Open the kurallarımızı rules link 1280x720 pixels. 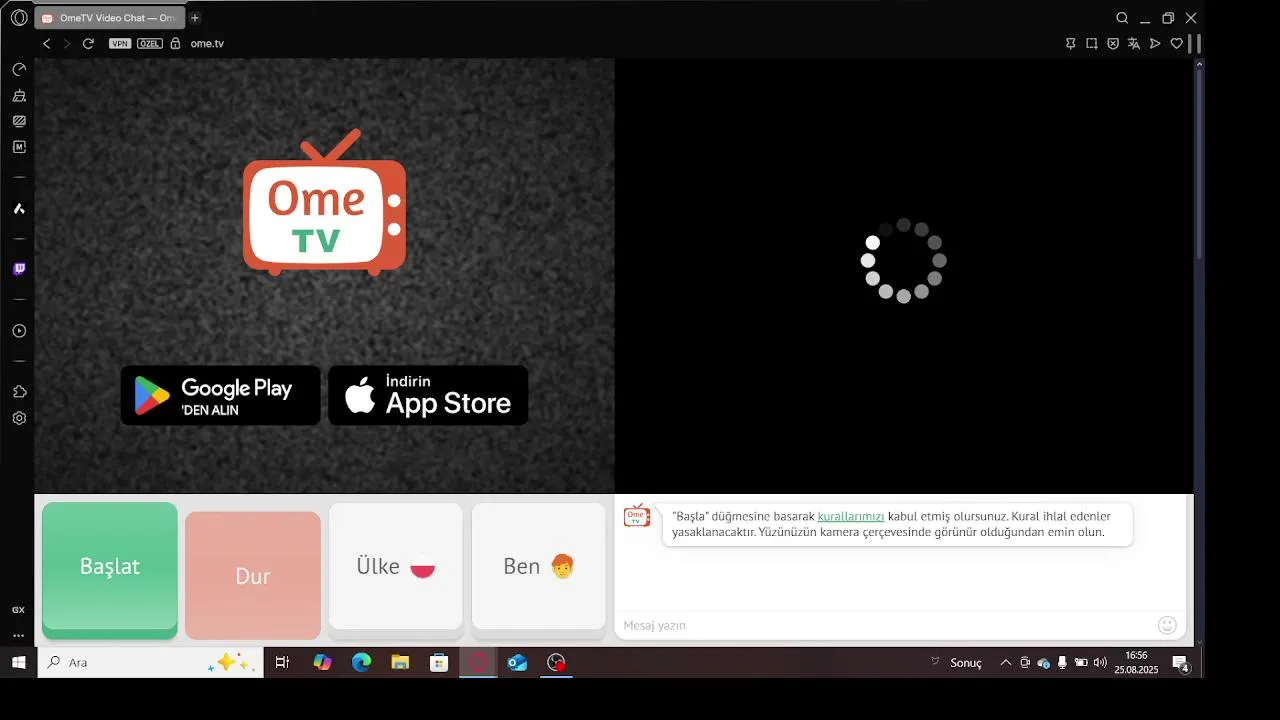(851, 516)
